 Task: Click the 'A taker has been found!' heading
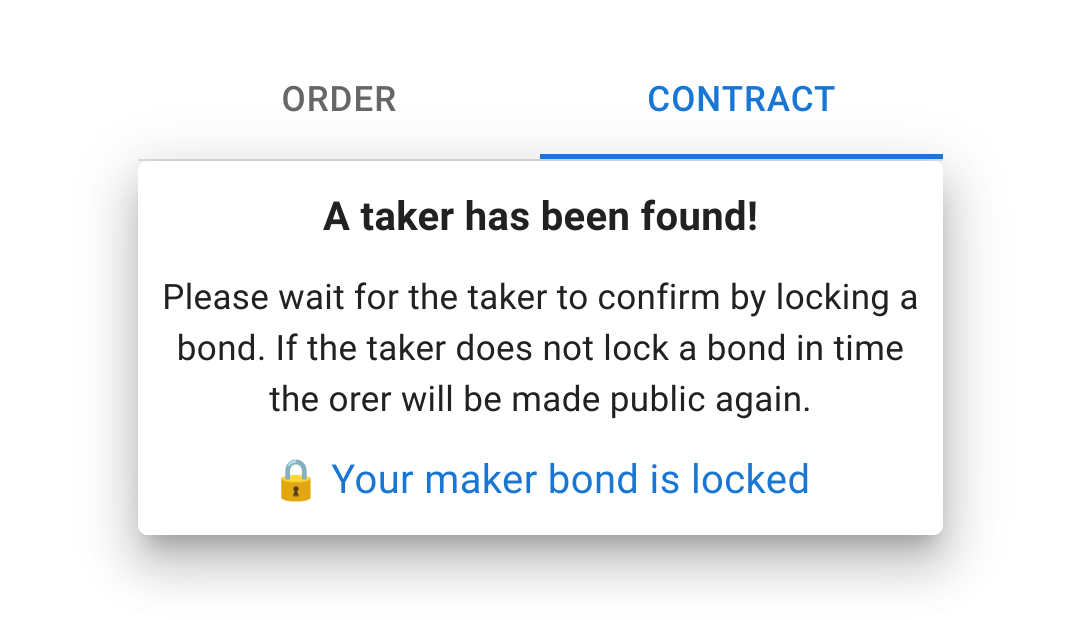540,217
